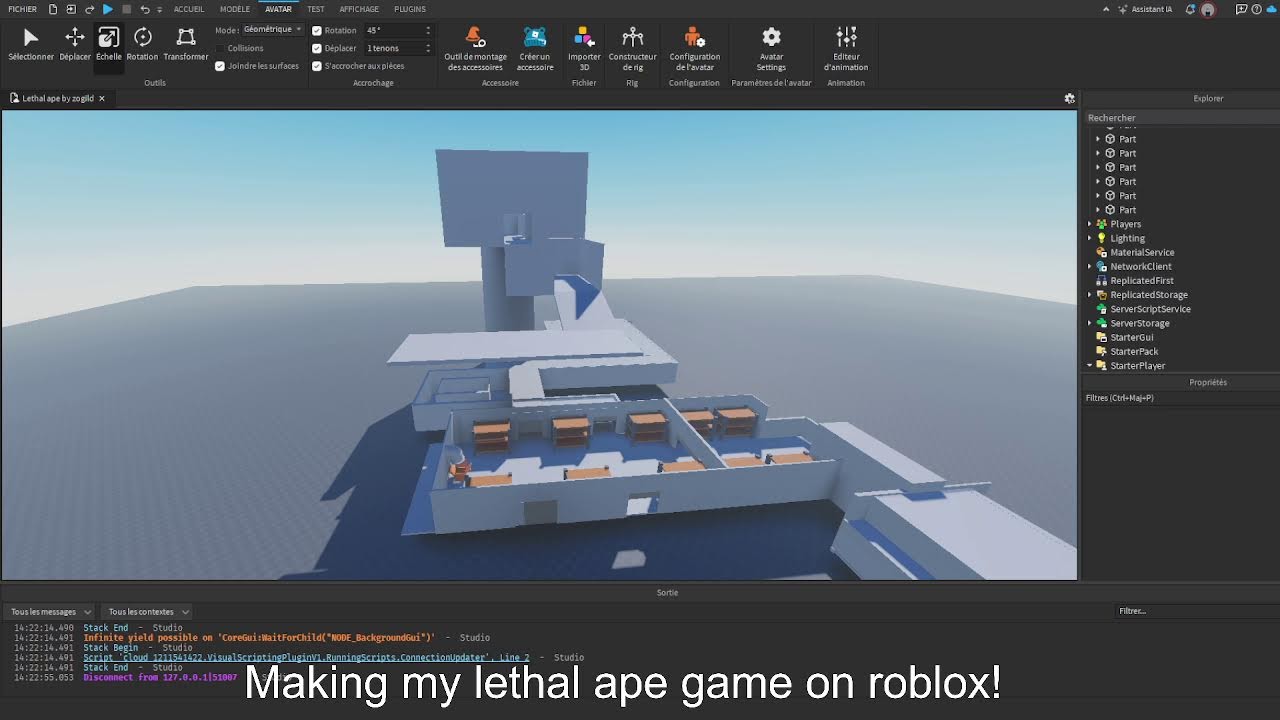
Task: Expand the NetworkClient node
Action: point(1090,266)
